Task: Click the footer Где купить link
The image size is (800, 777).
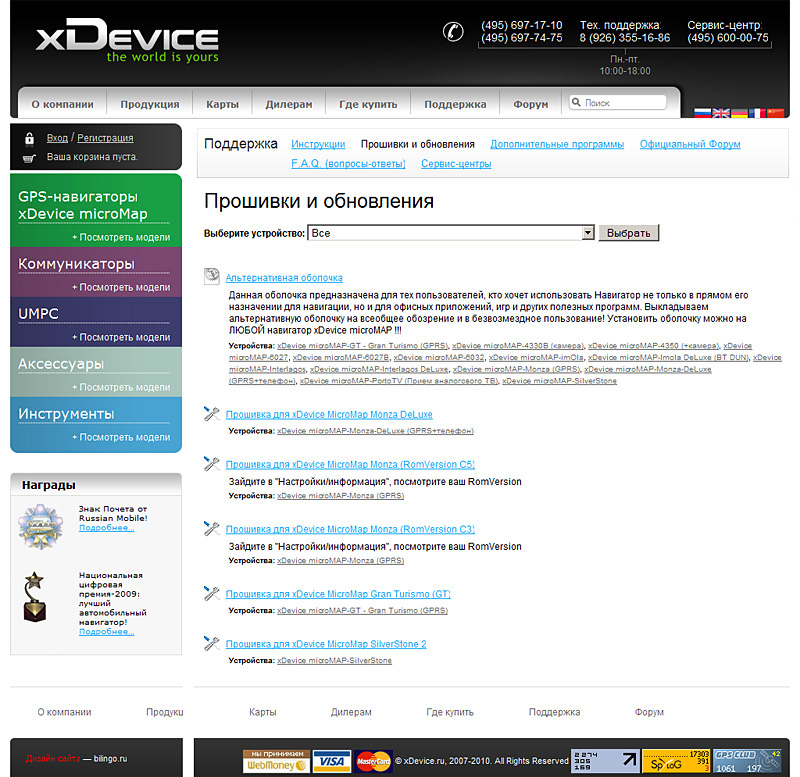Action: point(450,712)
